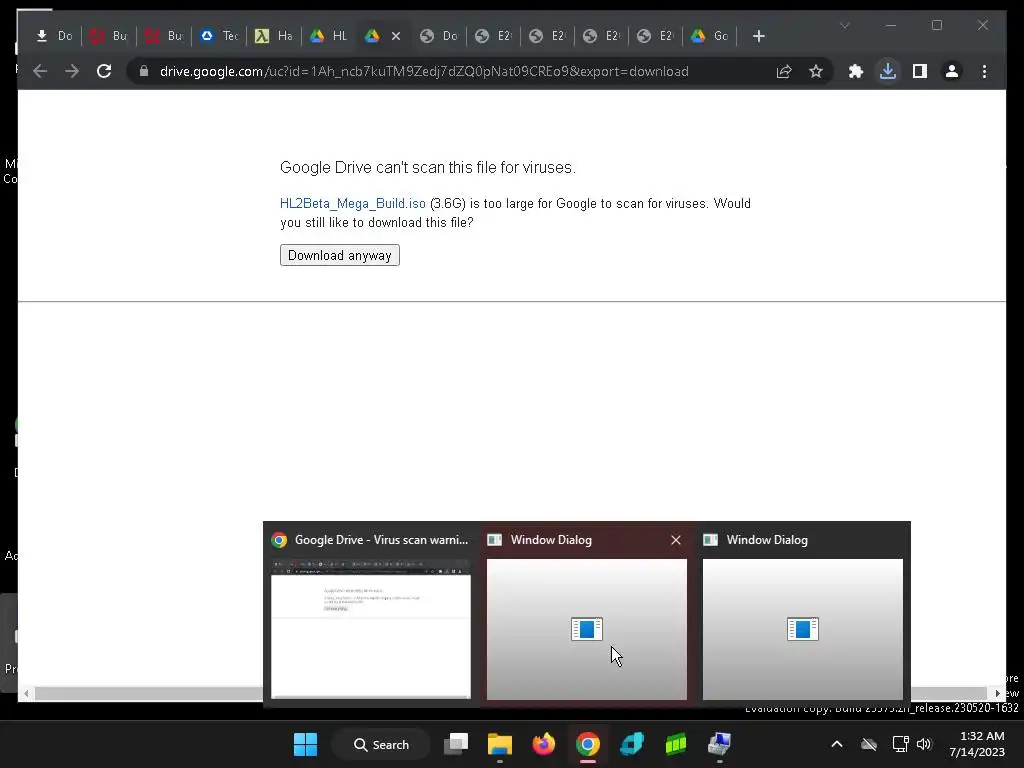Open the Chrome profile avatar
The width and height of the screenshot is (1024, 768).
coord(952,71)
